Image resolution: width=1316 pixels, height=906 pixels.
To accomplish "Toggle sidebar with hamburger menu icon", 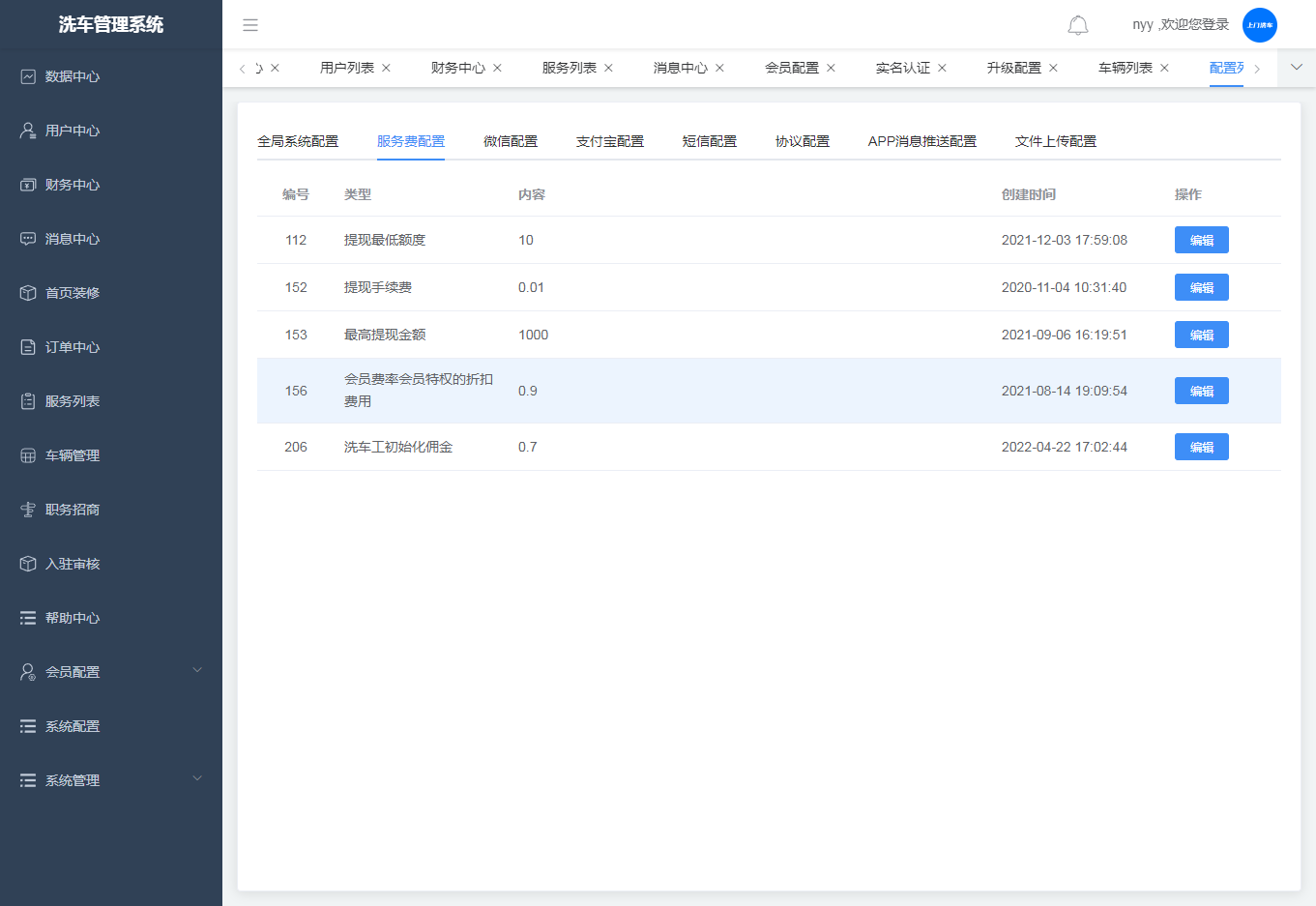I will point(250,25).
